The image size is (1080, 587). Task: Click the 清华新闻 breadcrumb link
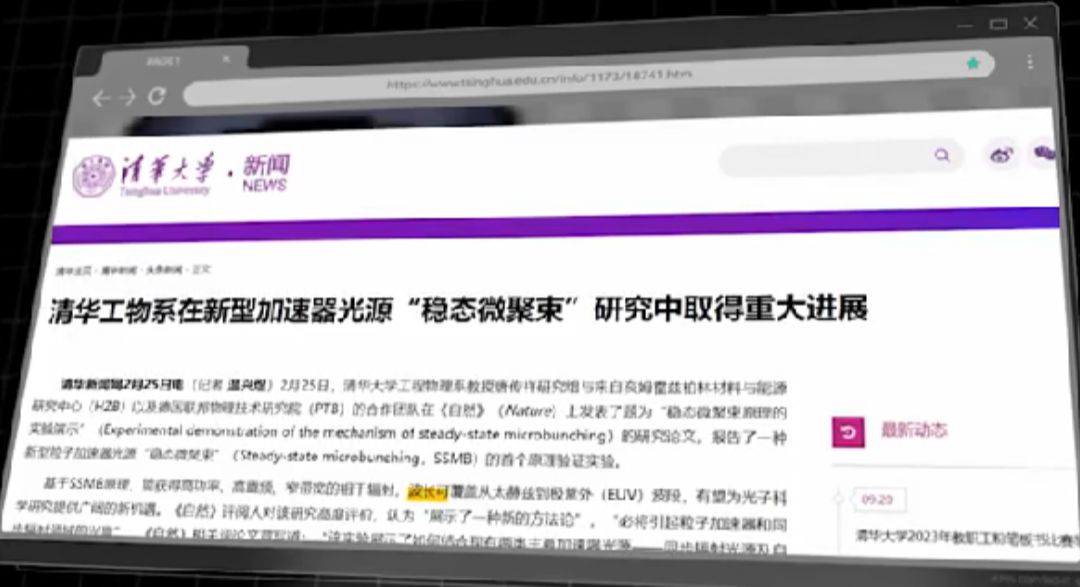118,271
